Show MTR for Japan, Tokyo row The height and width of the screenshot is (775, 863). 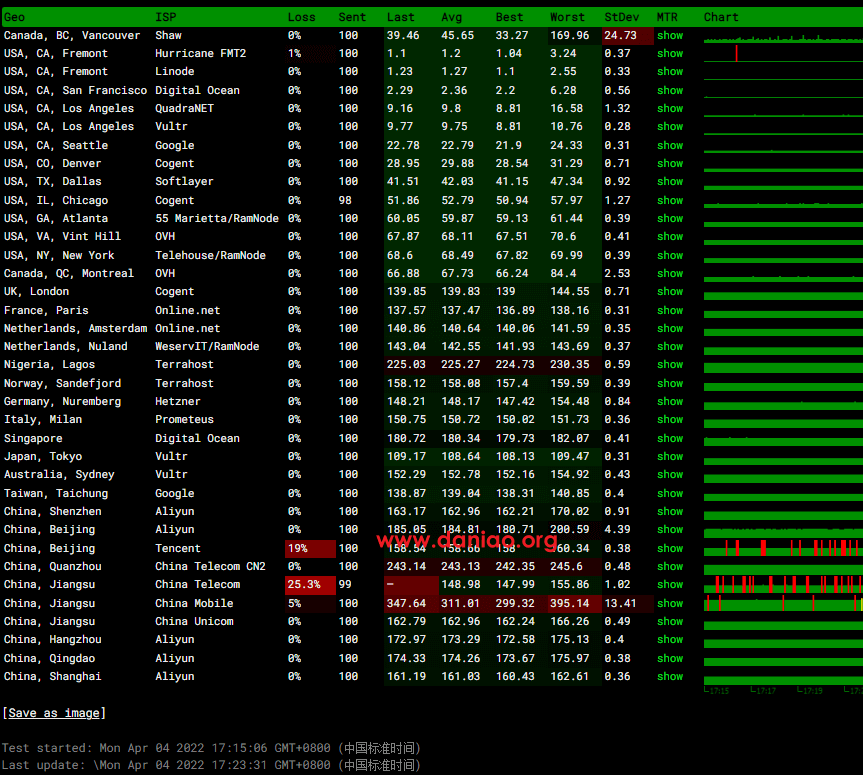tap(670, 457)
